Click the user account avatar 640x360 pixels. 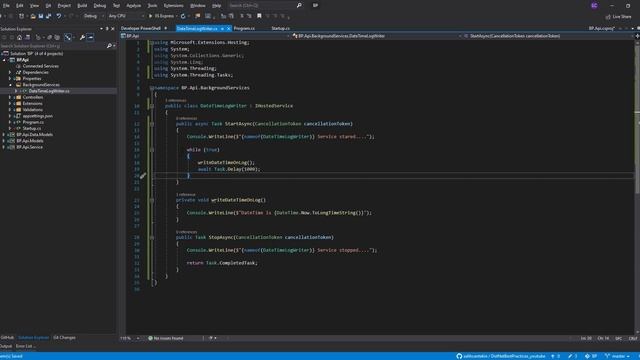tap(594, 5)
